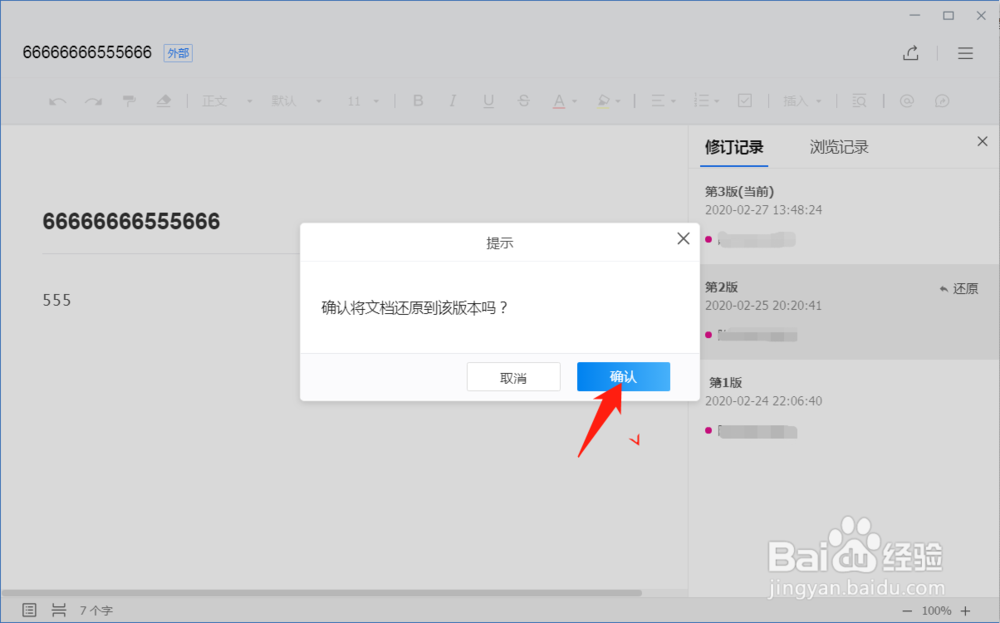The width and height of the screenshot is (1000, 623).
Task: Select the format painter tool
Action: tap(129, 100)
